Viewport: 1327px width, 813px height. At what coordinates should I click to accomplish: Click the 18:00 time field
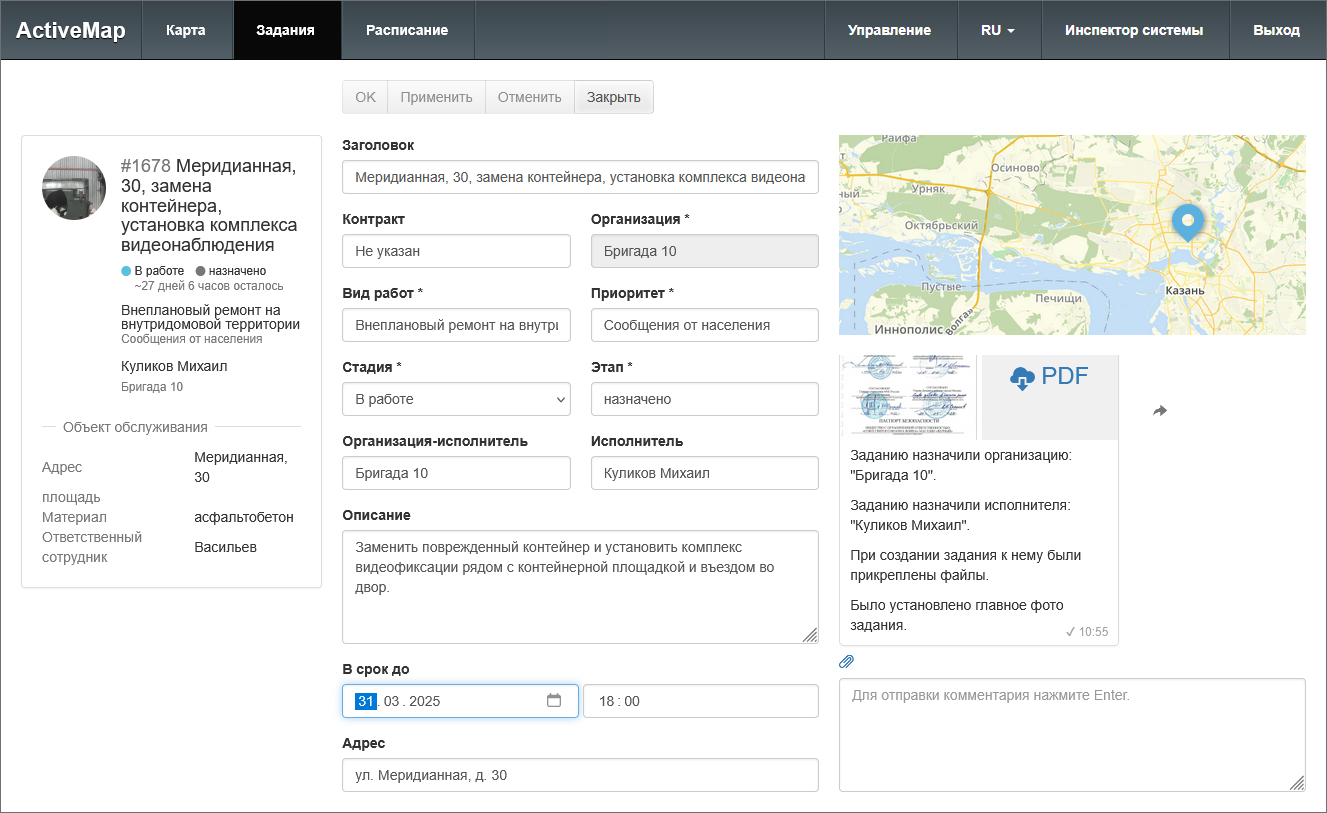700,701
